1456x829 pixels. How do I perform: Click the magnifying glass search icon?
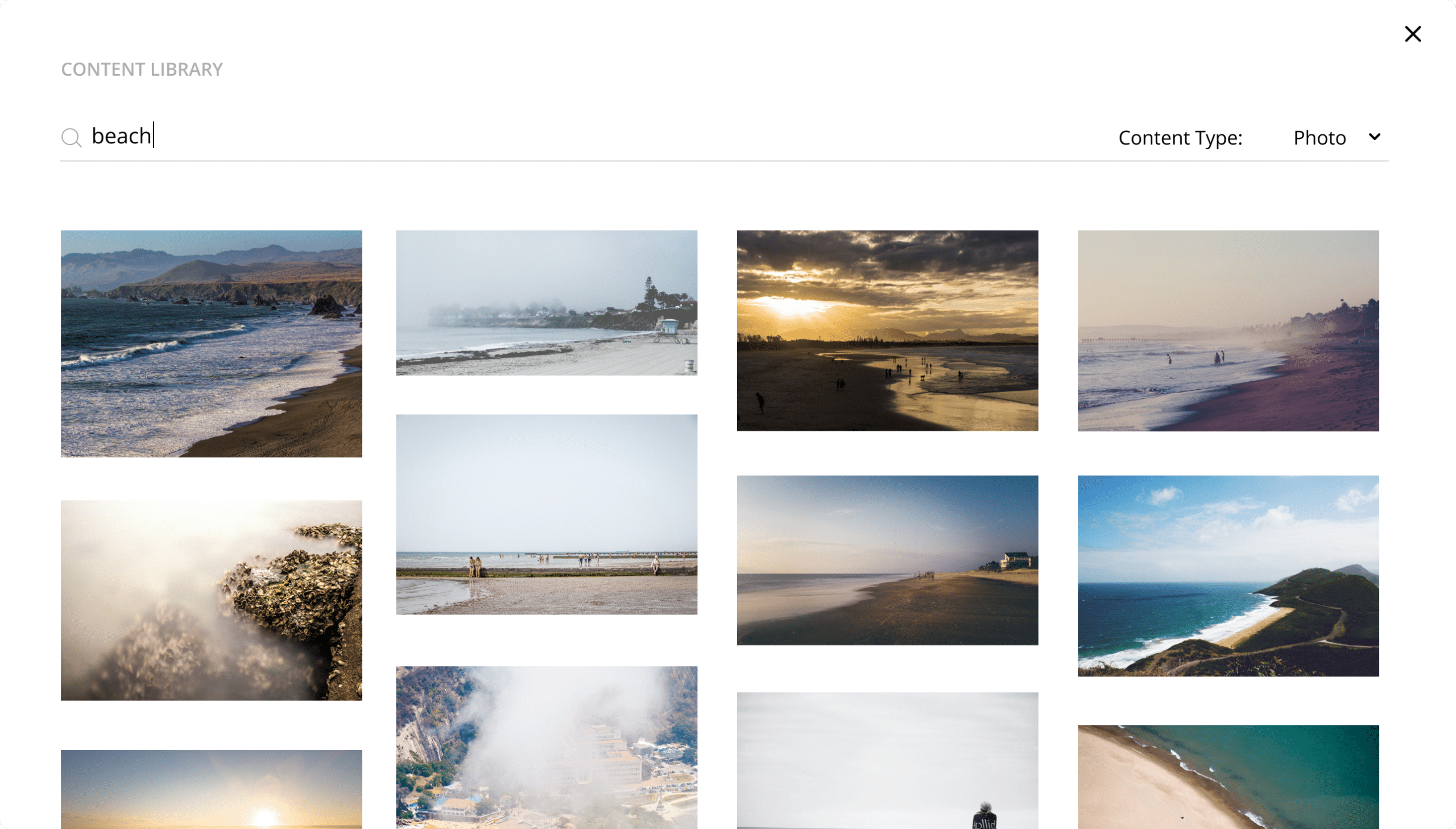point(72,137)
